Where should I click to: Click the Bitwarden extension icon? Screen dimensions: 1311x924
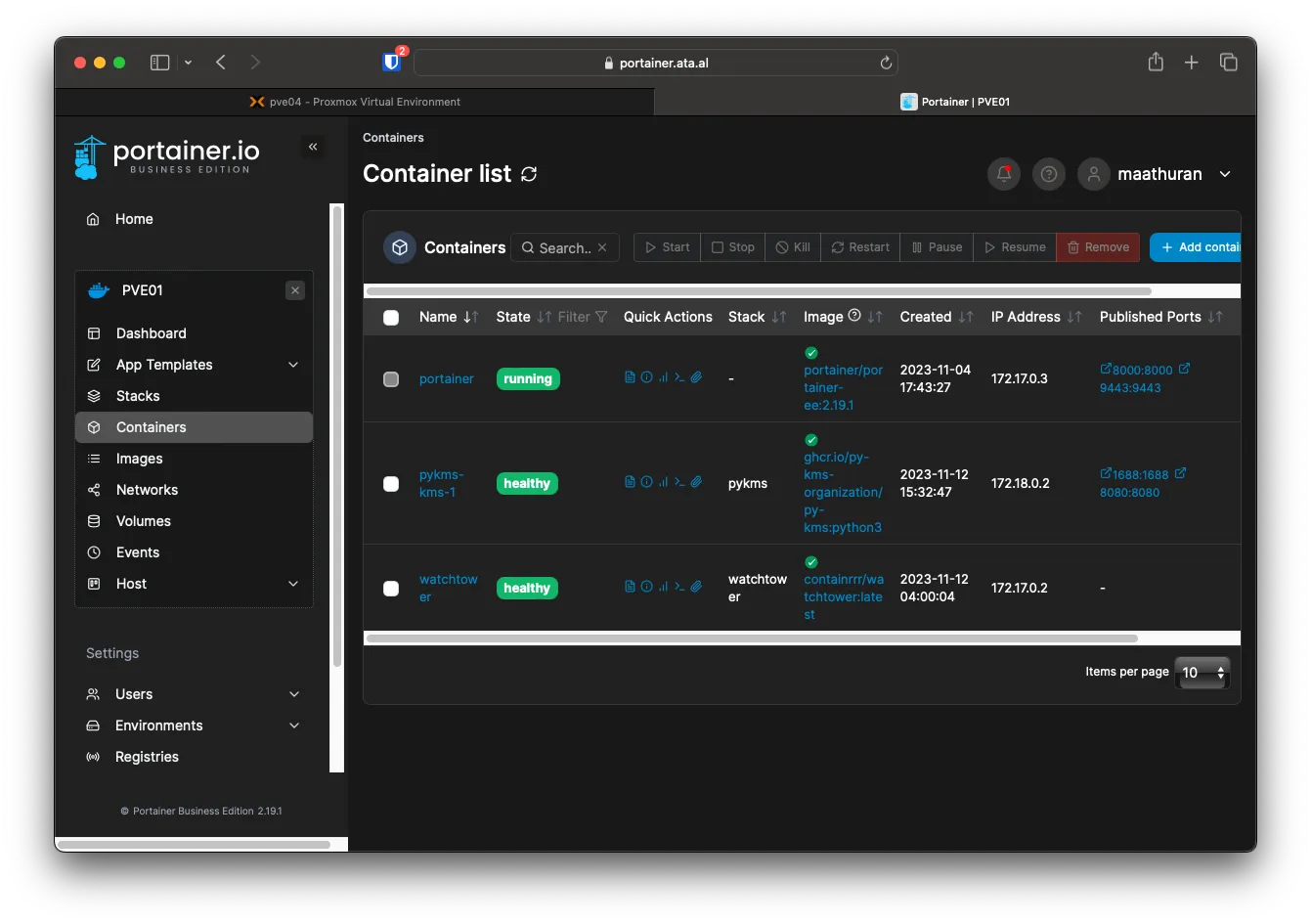tap(392, 63)
